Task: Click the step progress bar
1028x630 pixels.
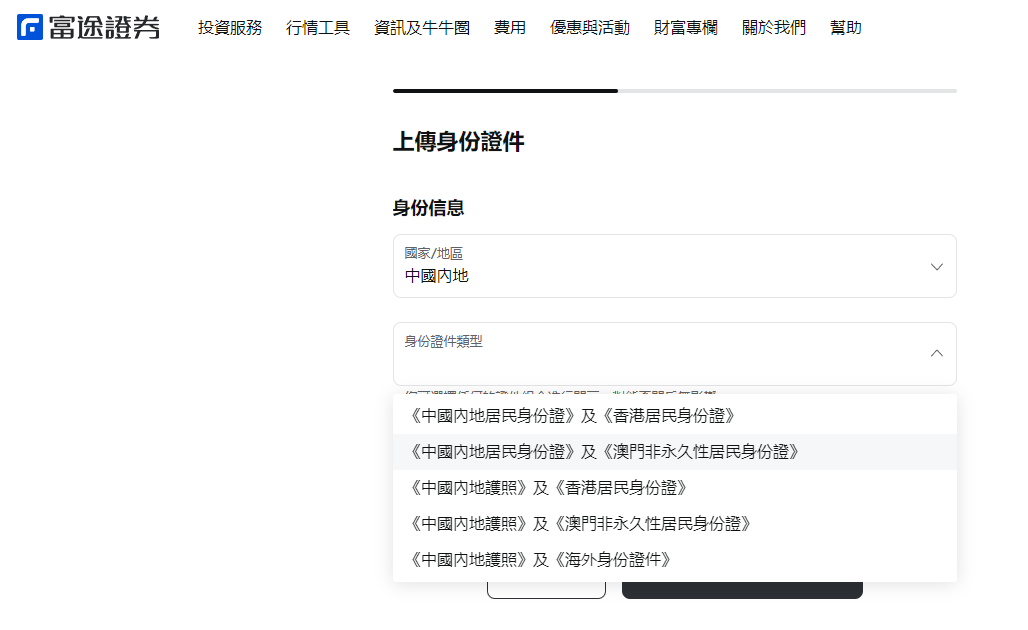Action: click(675, 91)
